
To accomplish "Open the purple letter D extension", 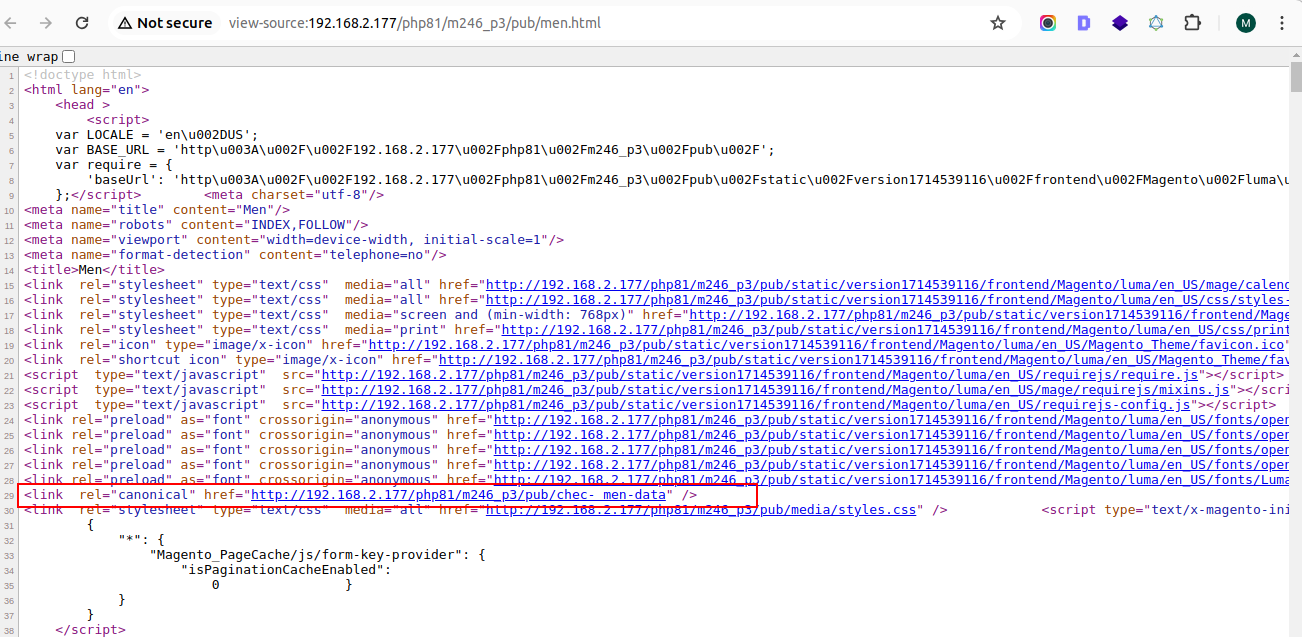I will (x=1083, y=22).
